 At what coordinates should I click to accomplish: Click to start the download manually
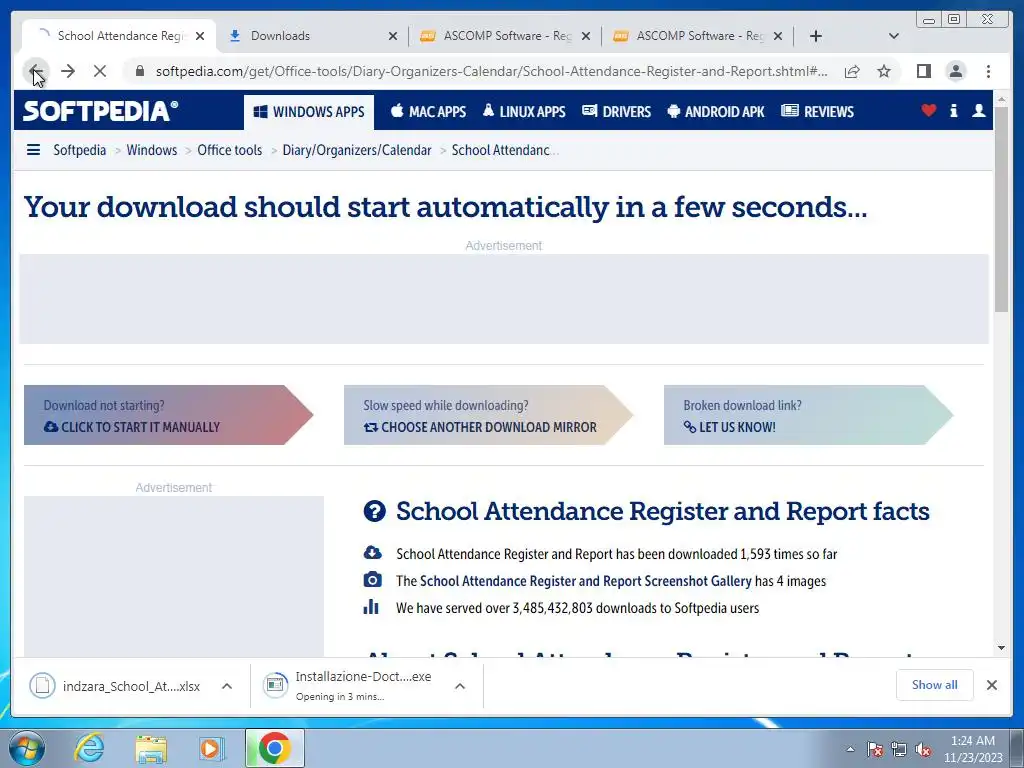click(168, 415)
